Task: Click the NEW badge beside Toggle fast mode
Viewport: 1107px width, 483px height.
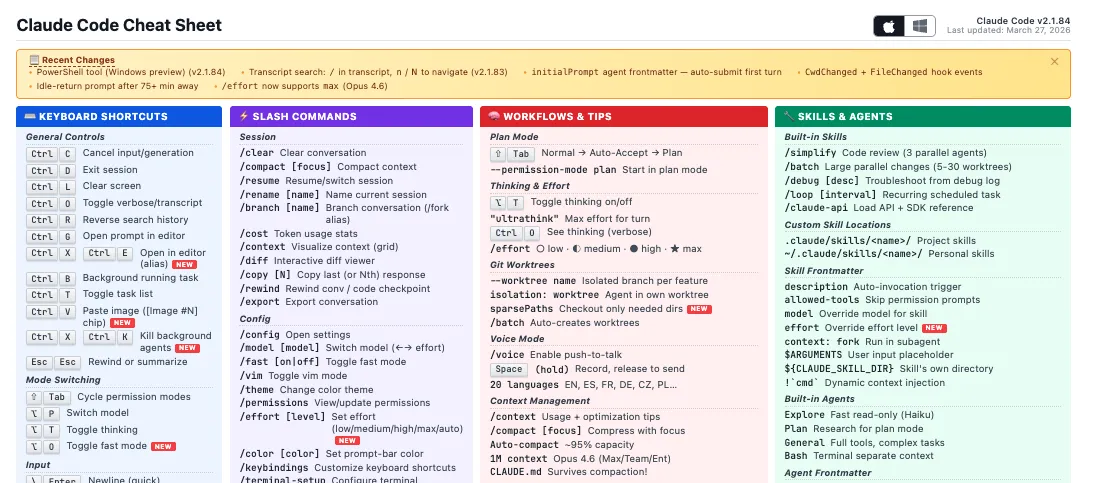Action: (x=163, y=446)
